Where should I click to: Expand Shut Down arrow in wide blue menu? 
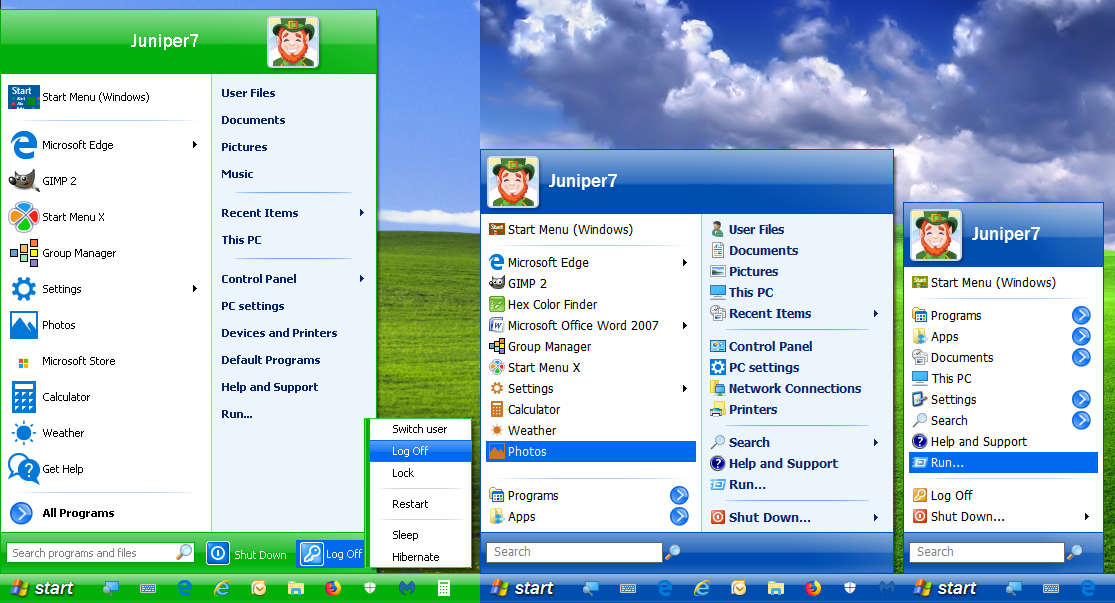[x=875, y=518]
